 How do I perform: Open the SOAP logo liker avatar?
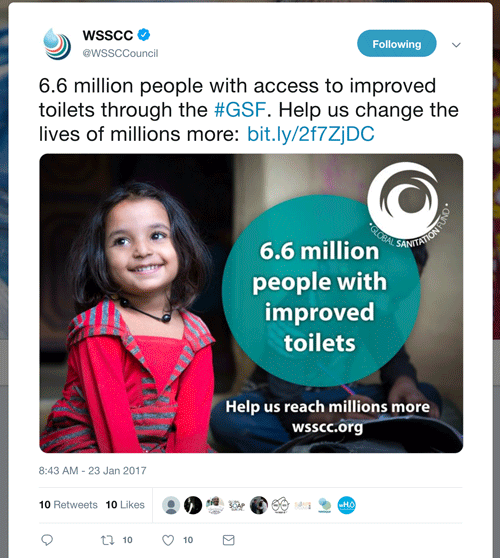pos(237,505)
